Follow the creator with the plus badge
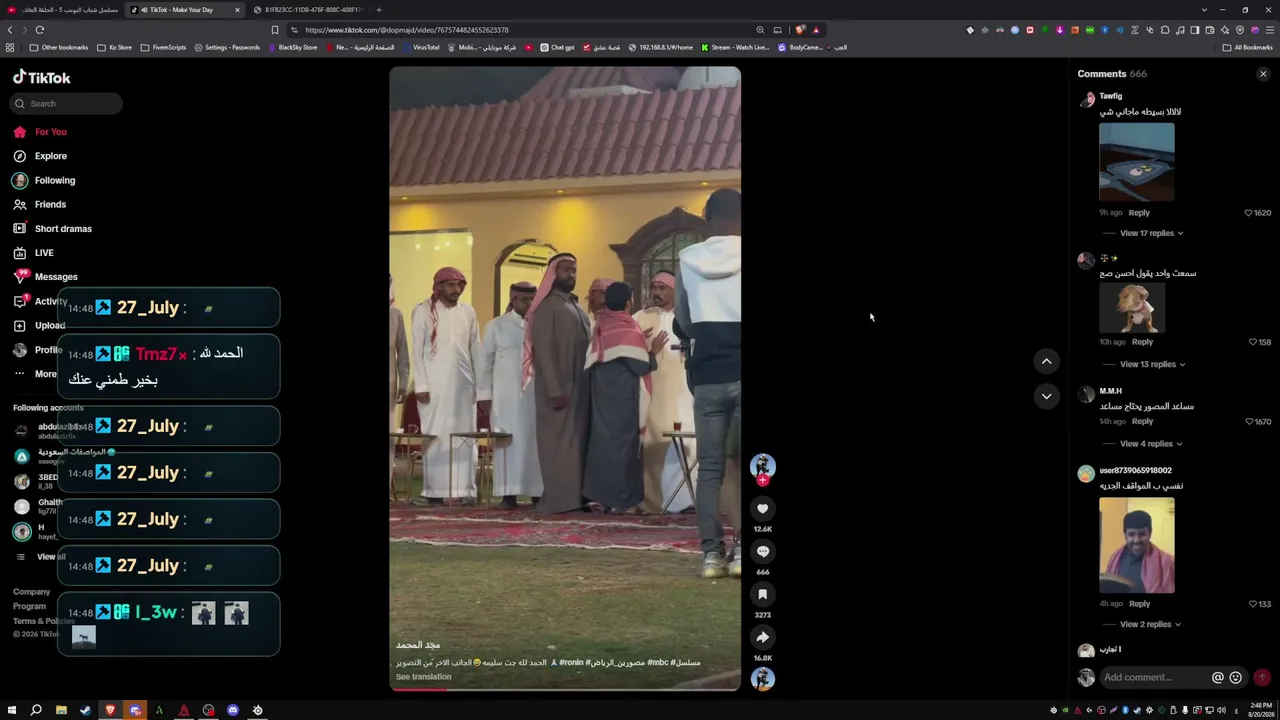This screenshot has width=1280, height=720. click(x=763, y=481)
